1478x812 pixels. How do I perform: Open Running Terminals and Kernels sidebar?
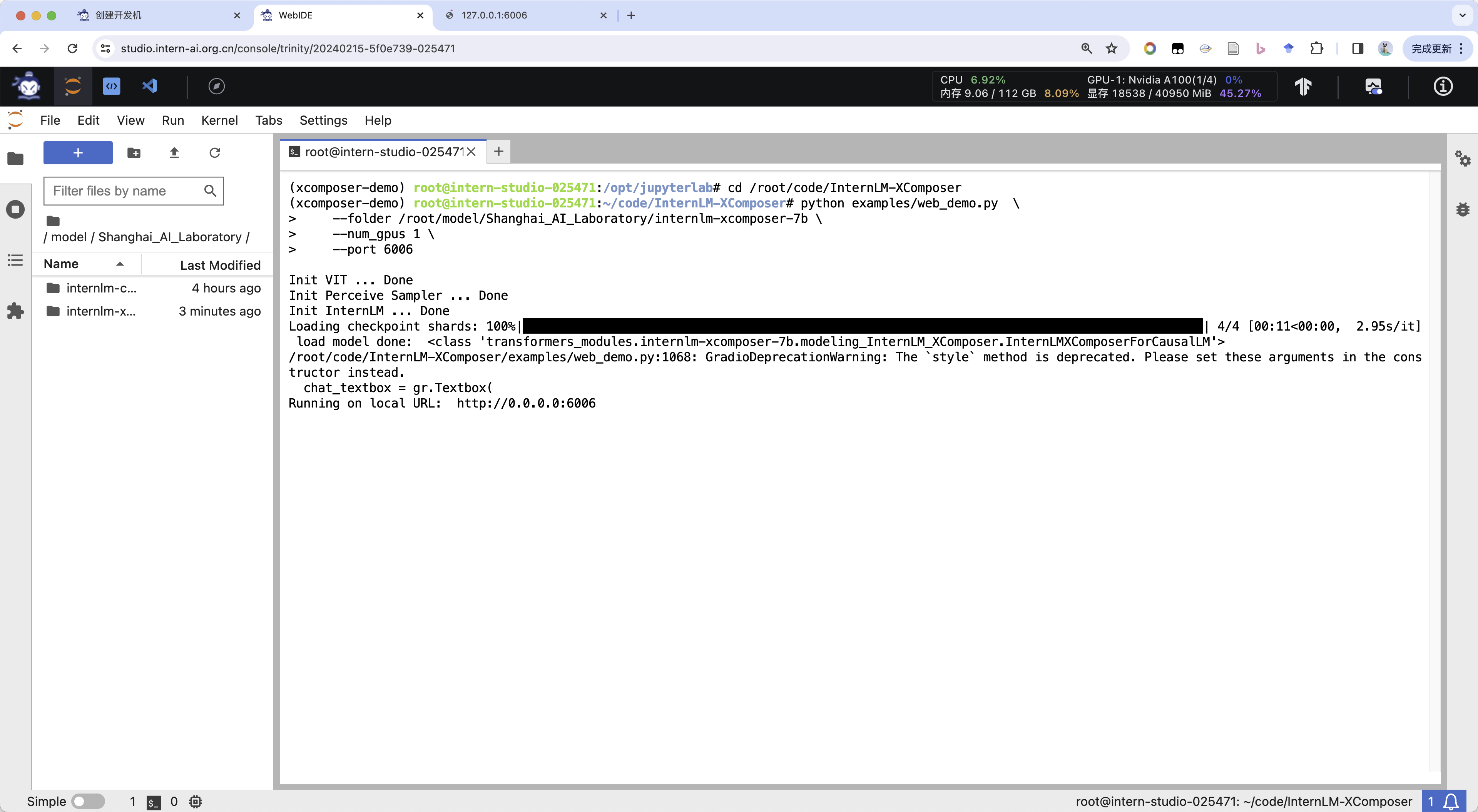point(15,209)
